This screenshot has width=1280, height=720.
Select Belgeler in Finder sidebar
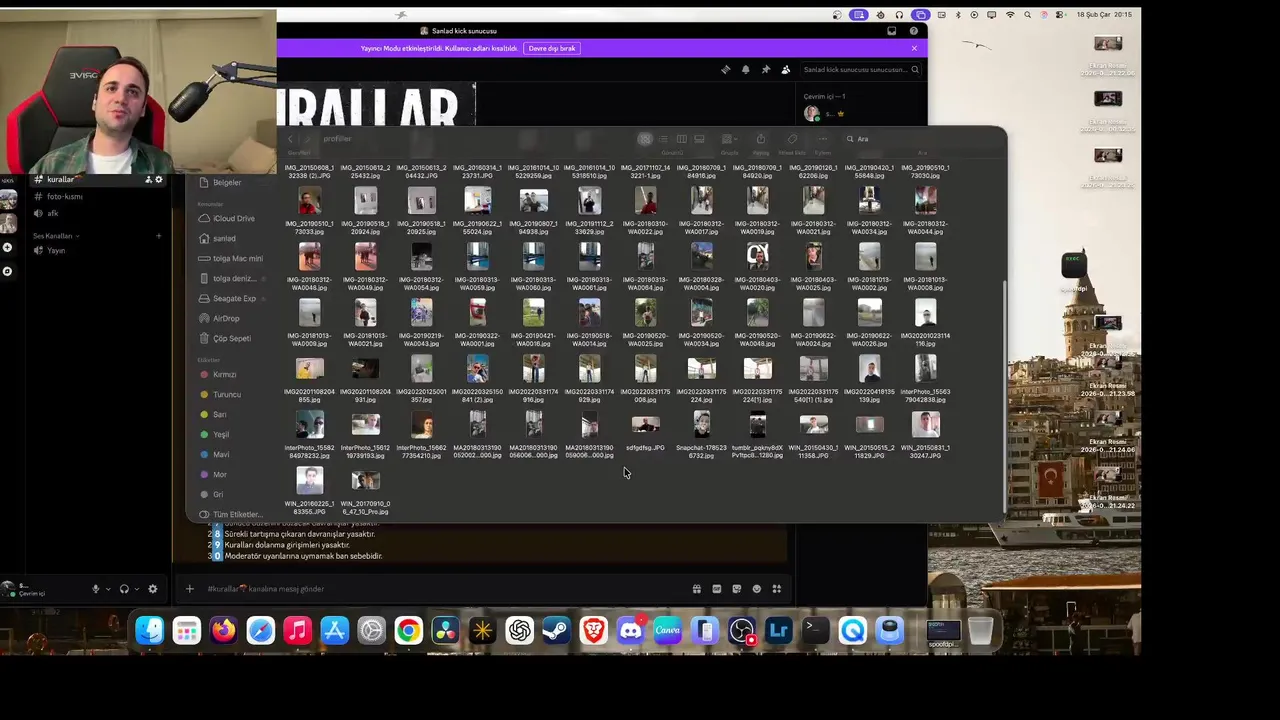point(228,183)
